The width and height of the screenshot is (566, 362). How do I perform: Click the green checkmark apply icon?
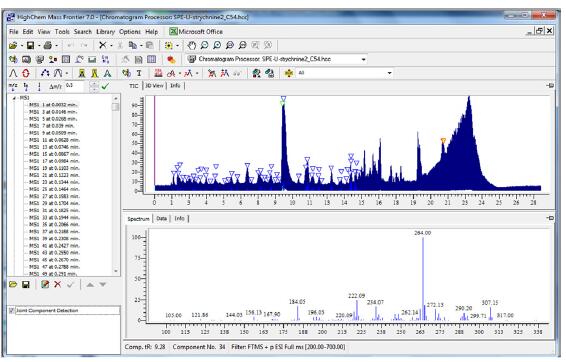[x=105, y=86]
